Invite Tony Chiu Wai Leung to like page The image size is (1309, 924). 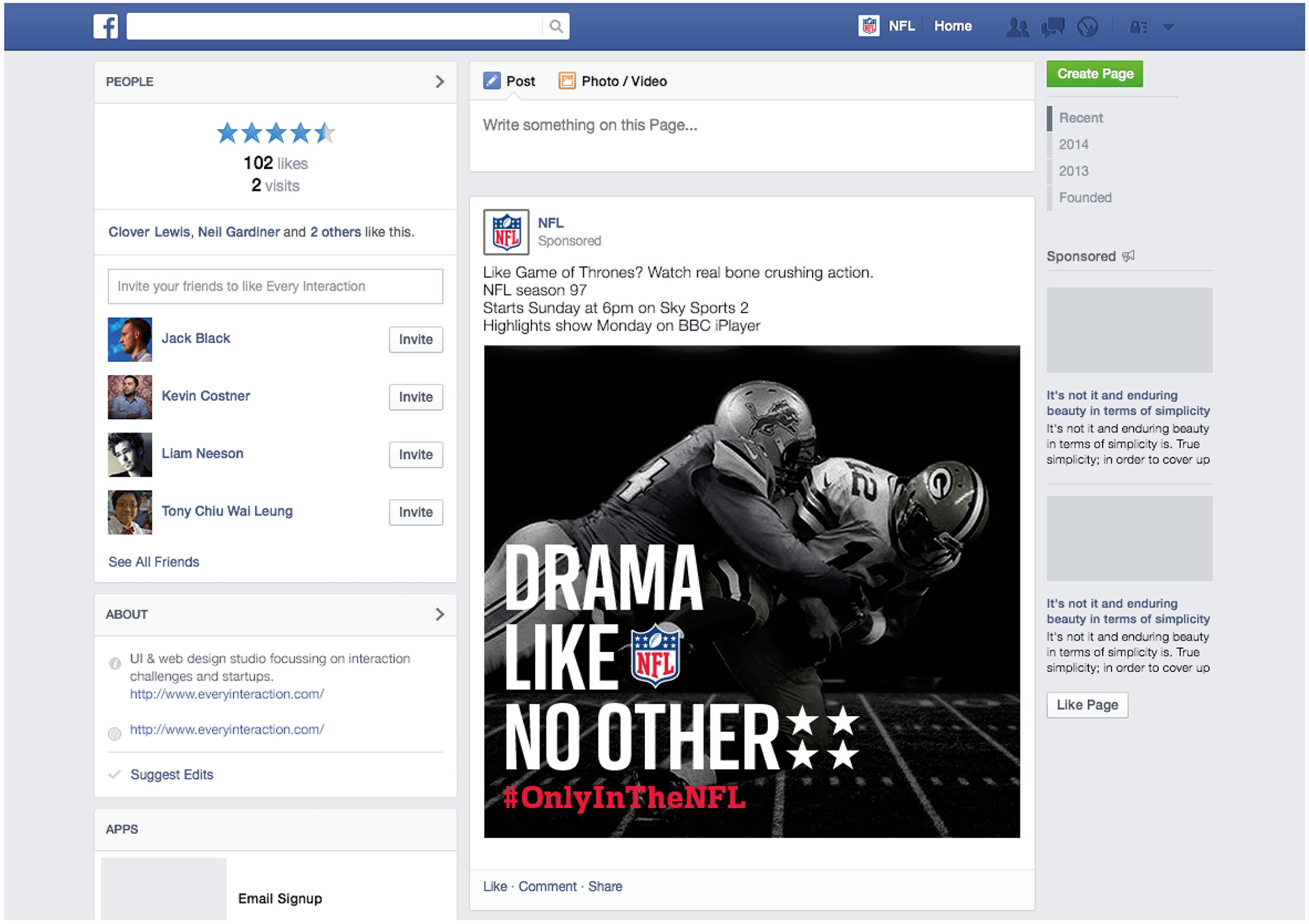tap(416, 512)
